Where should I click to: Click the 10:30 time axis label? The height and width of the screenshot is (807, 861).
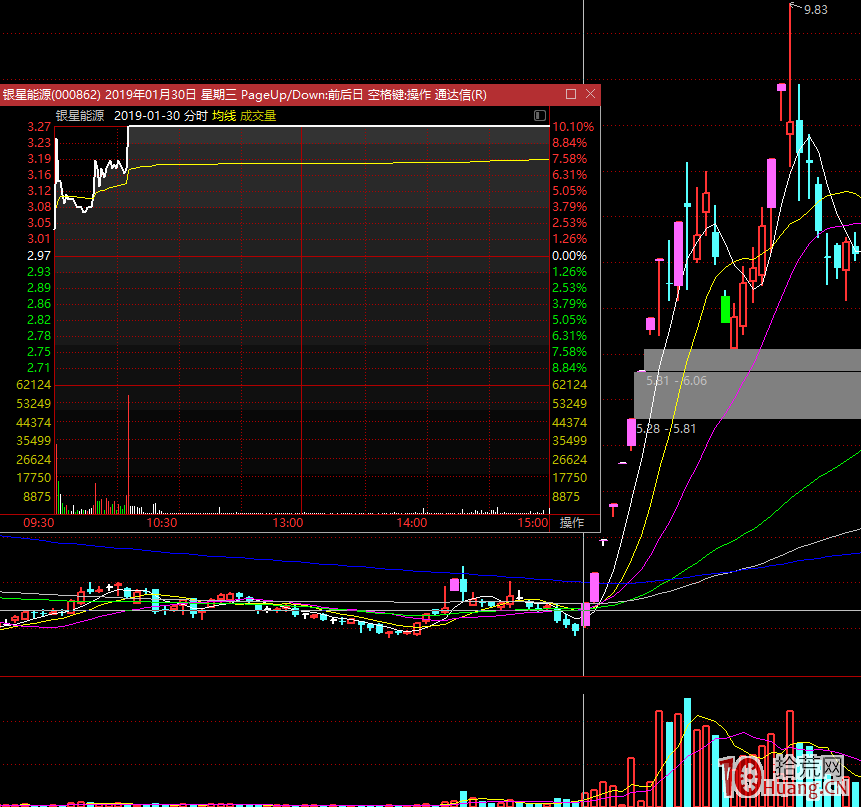(162, 523)
